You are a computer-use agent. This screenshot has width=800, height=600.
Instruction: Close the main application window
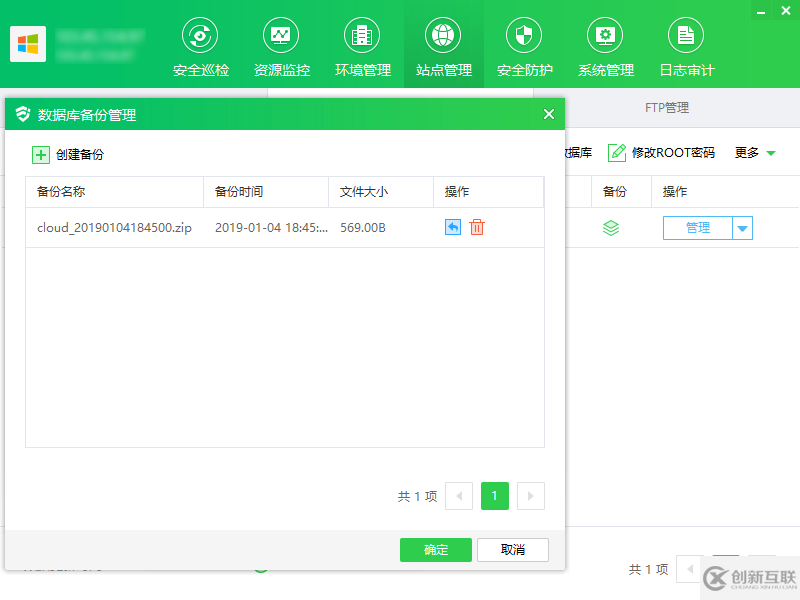click(x=786, y=10)
